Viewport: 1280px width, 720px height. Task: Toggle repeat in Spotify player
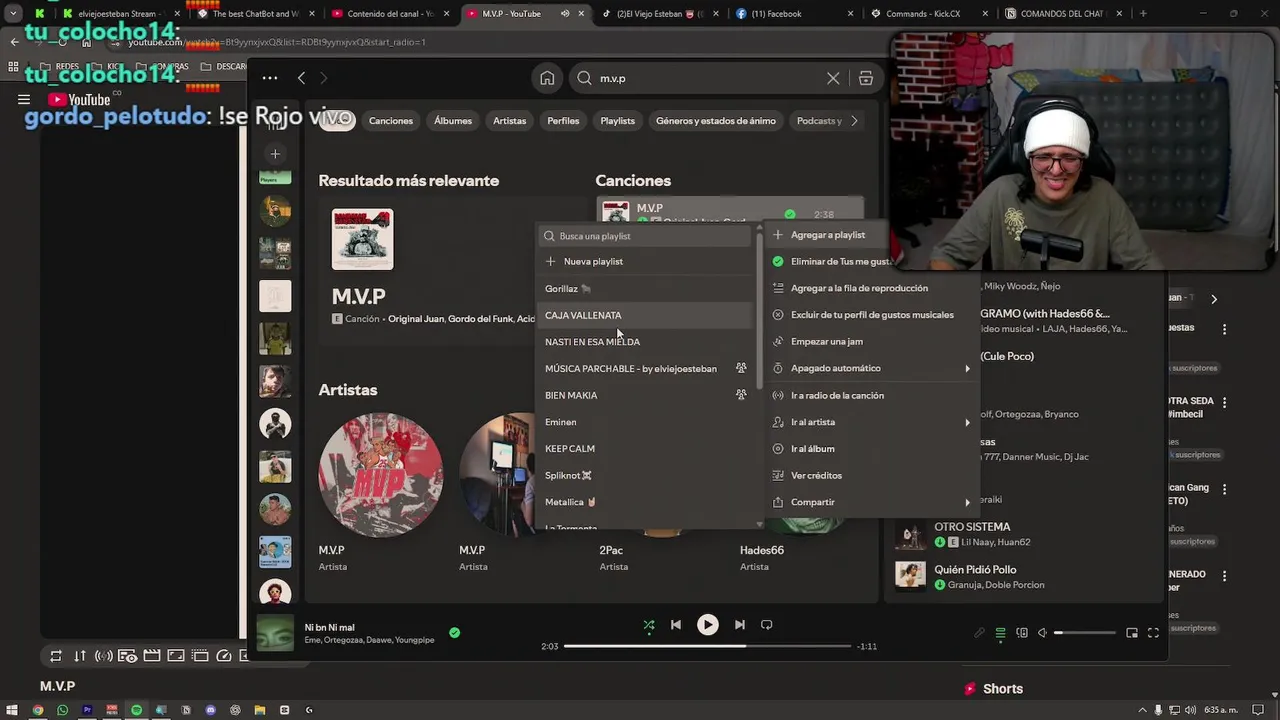[x=767, y=625]
